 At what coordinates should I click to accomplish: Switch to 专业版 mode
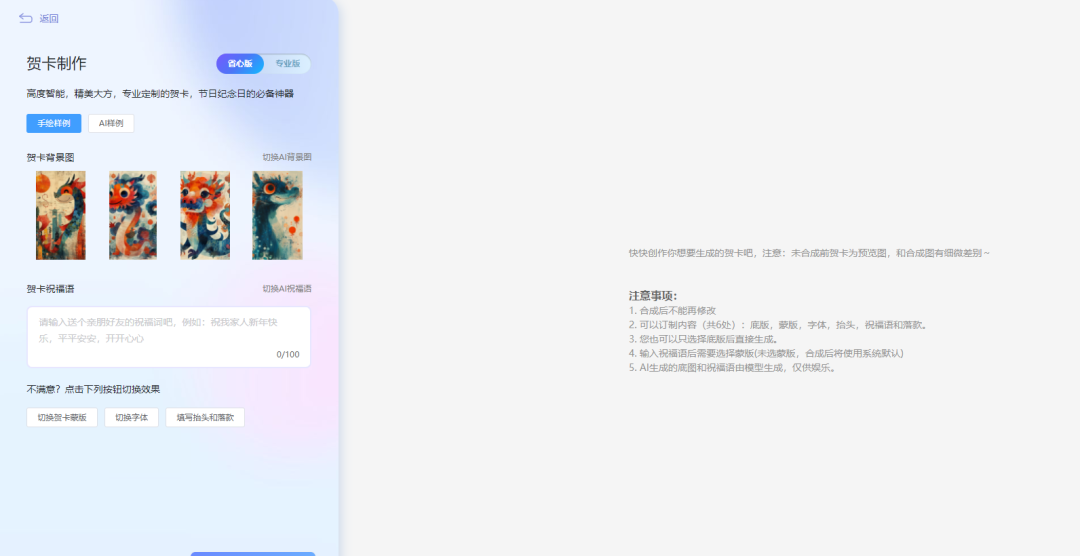pos(288,63)
